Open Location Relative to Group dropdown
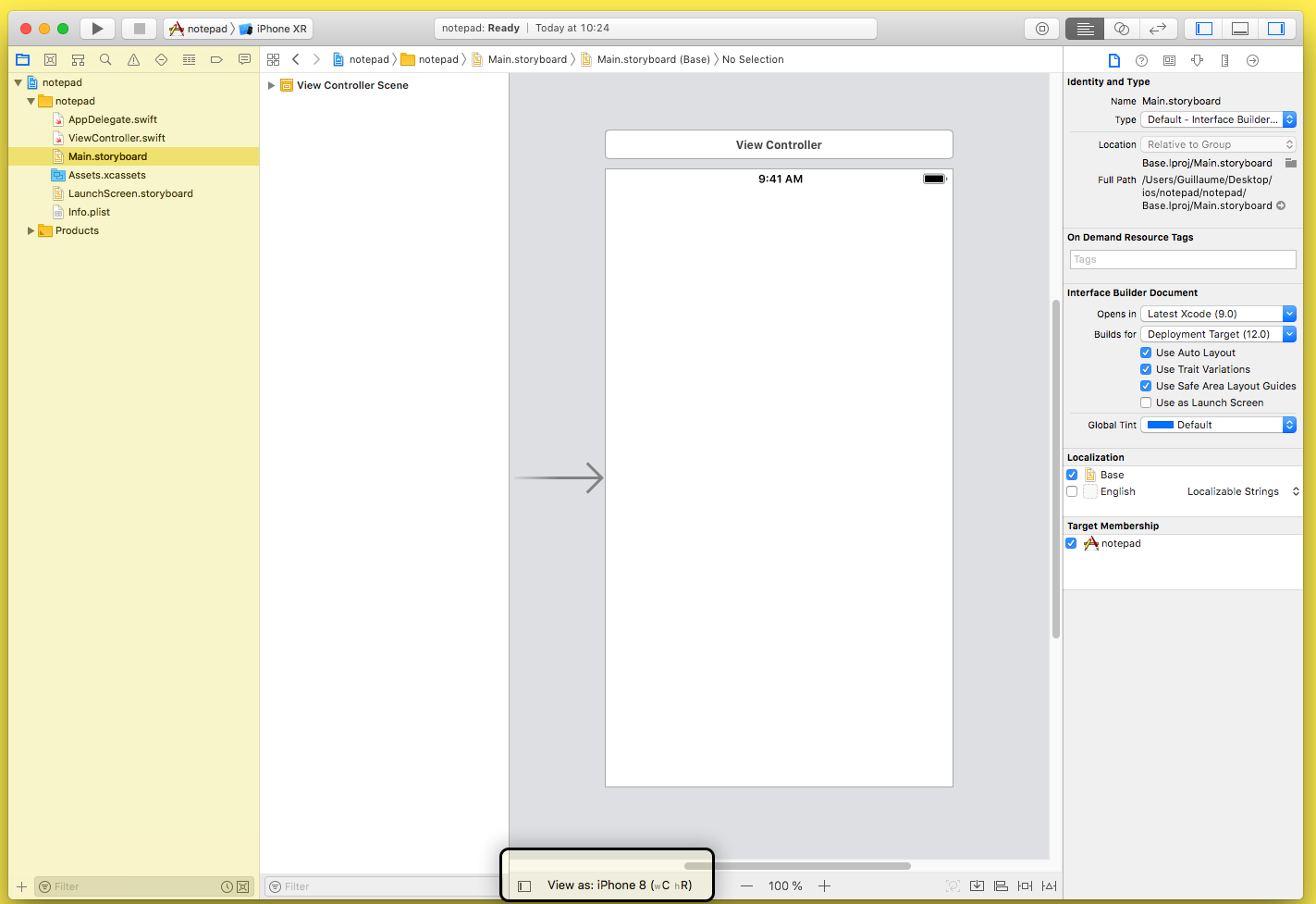Image resolution: width=1316 pixels, height=904 pixels. coord(1218,144)
